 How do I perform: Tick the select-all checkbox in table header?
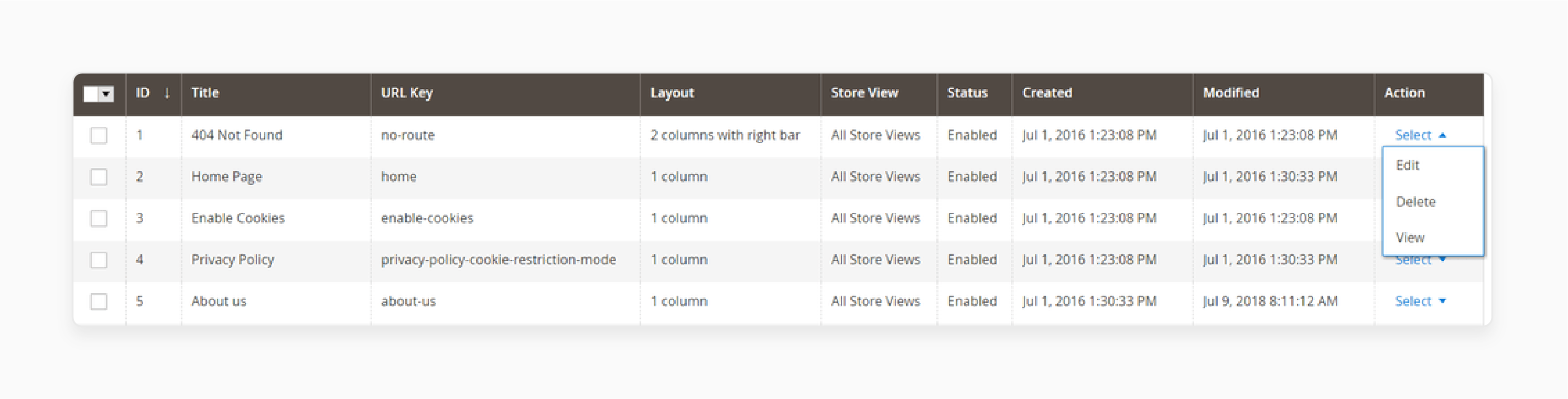coord(91,94)
